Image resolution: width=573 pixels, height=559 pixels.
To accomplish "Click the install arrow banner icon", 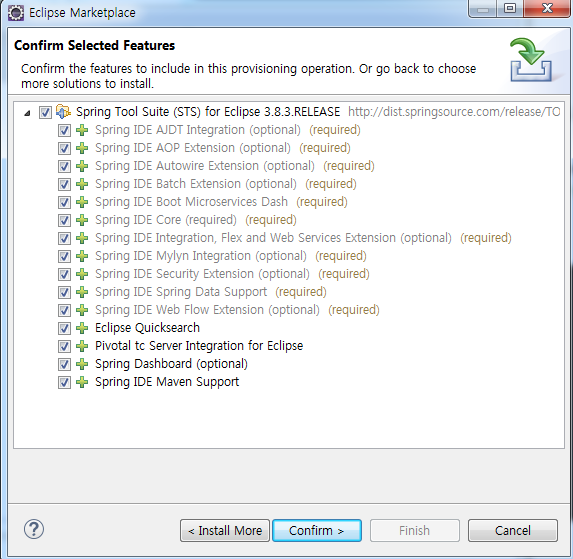I will [530, 60].
